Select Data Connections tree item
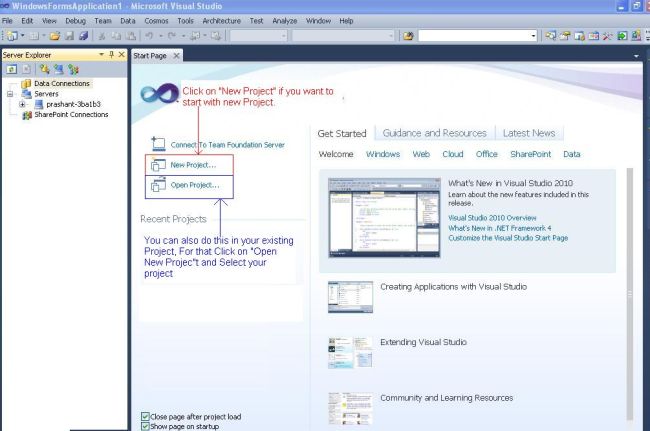This screenshot has width=650, height=431. 62,83
